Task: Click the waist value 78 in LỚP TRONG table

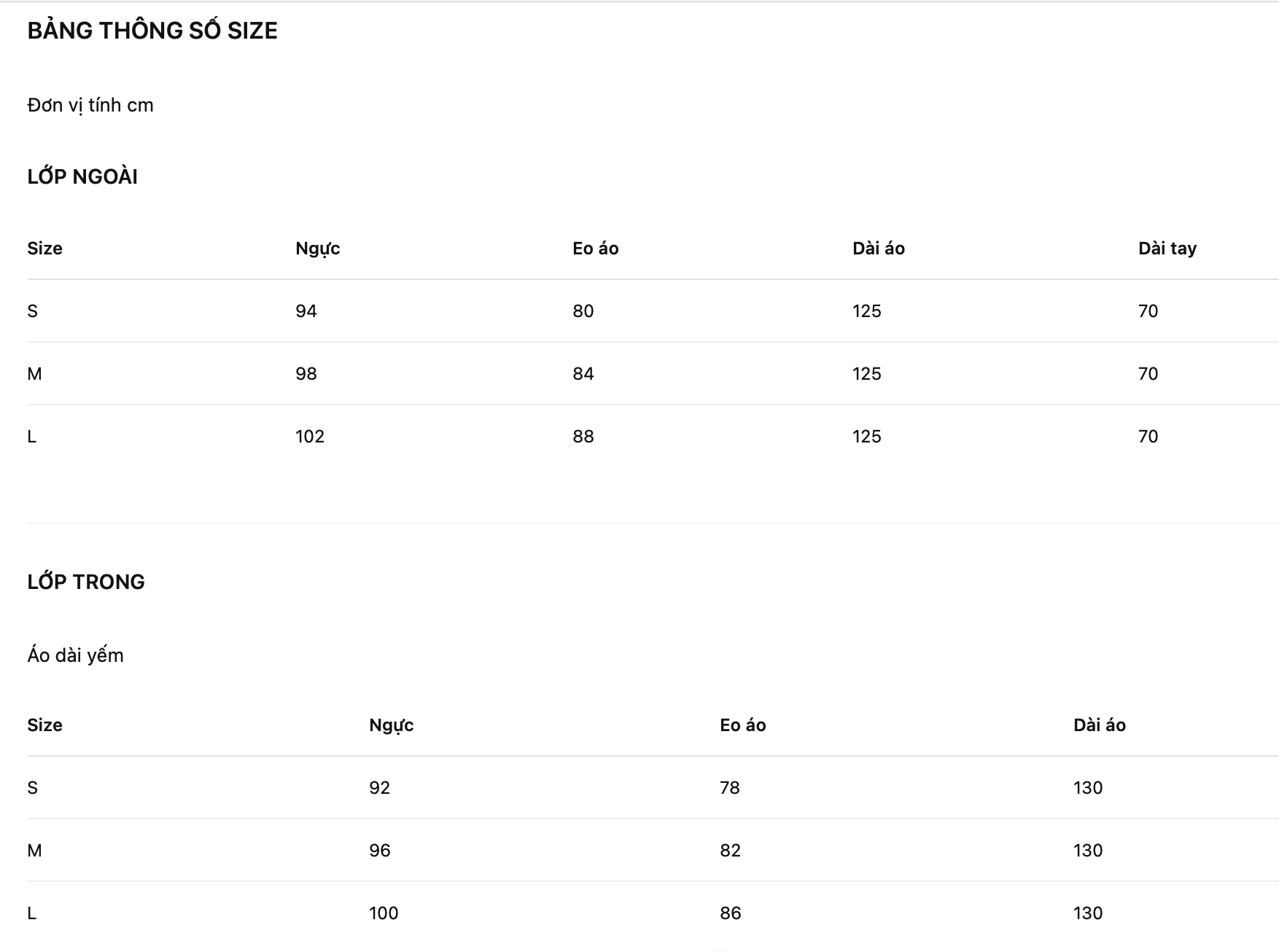Action: click(x=729, y=788)
